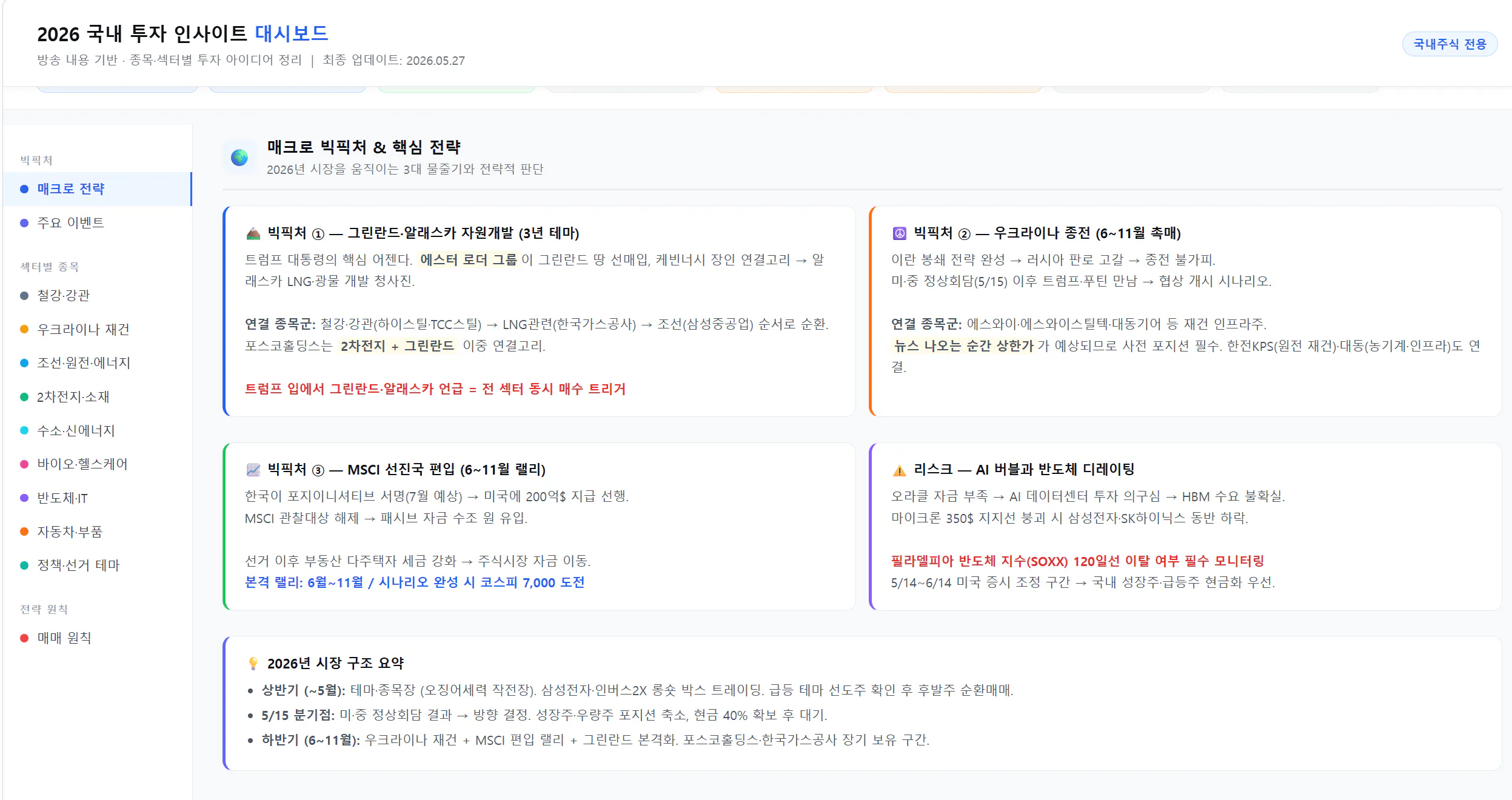The width and height of the screenshot is (1512, 800).
Task: Click the 빅픽처 ① 그린란드·알래스카 자원개발 heading
Action: click(423, 233)
